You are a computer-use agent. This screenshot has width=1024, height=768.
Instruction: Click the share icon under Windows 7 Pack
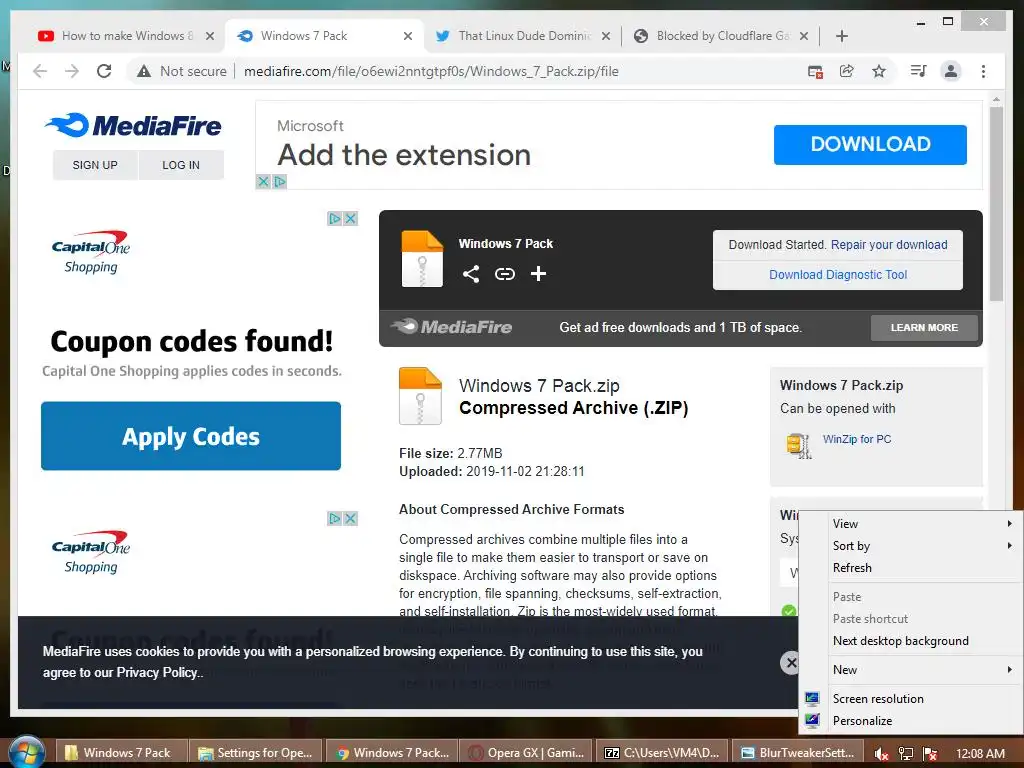pyautogui.click(x=471, y=274)
